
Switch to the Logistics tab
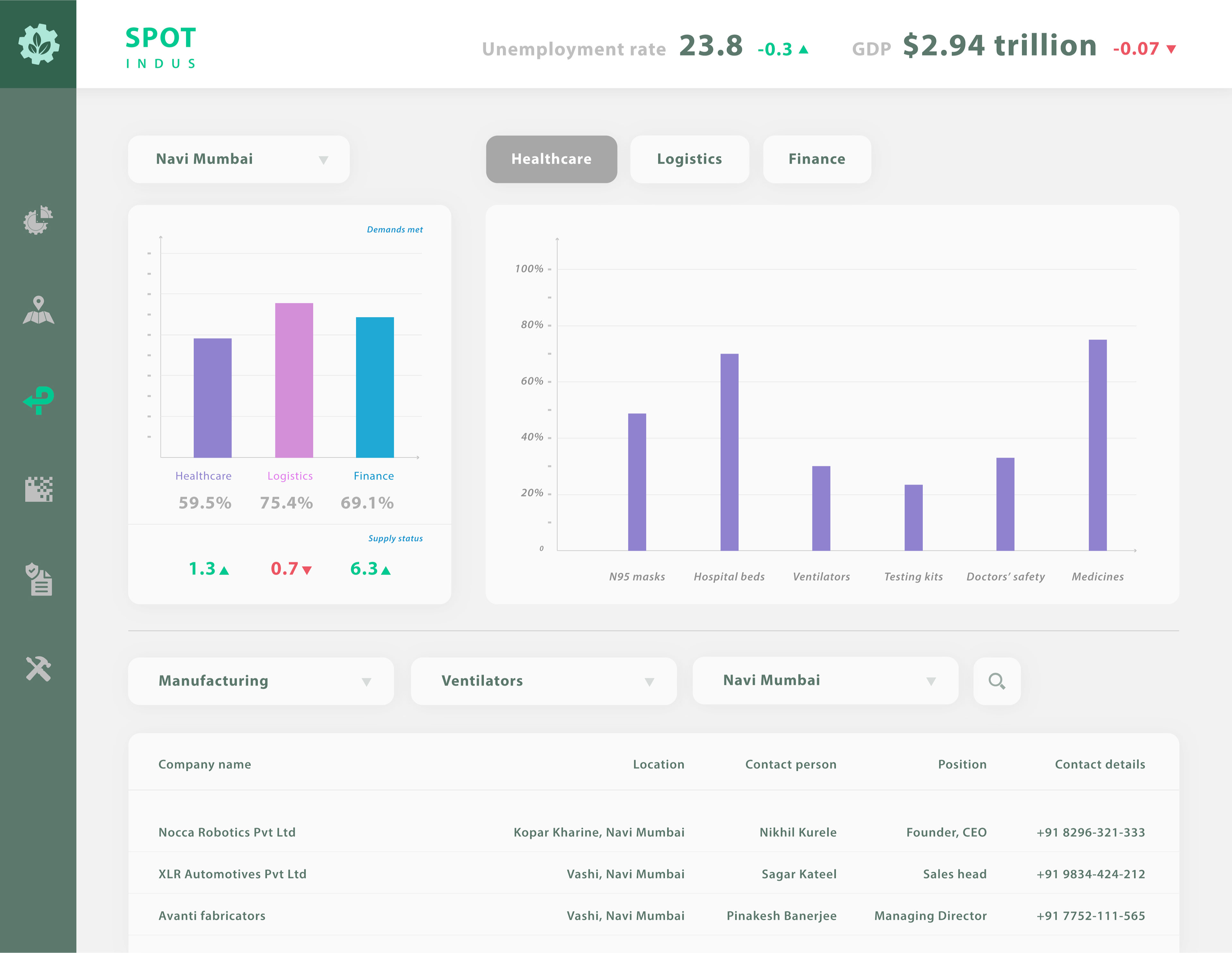point(689,159)
